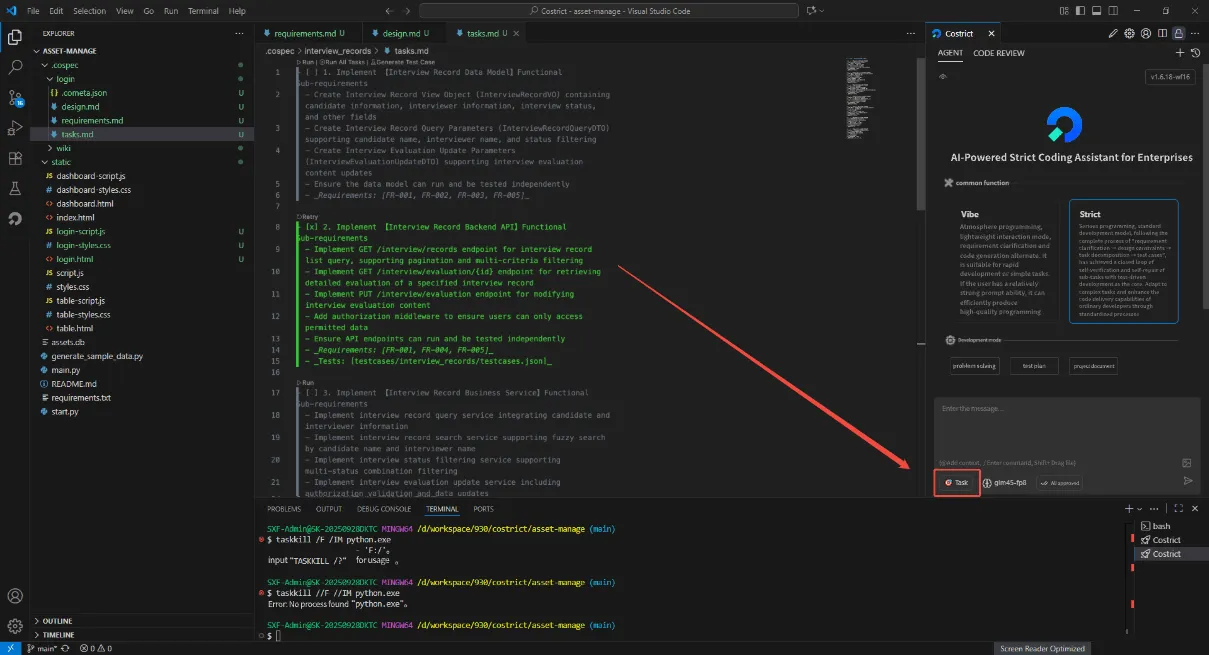The image size is (1209, 655).
Task: Click the test plan button
Action: pyautogui.click(x=1033, y=366)
